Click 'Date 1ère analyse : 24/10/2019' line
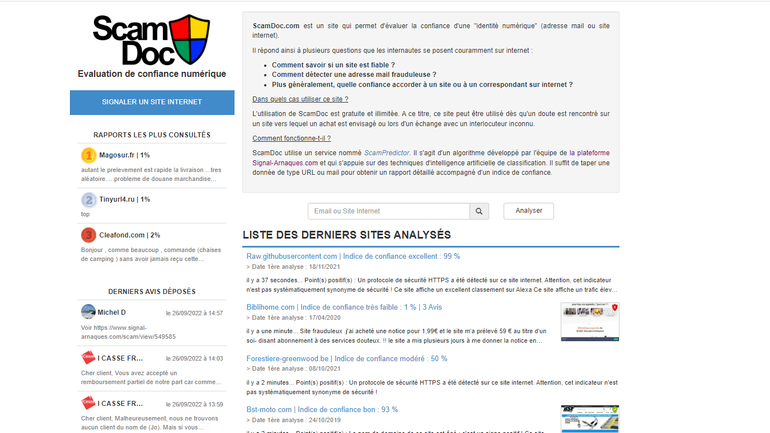The image size is (770, 433). click(x=293, y=420)
